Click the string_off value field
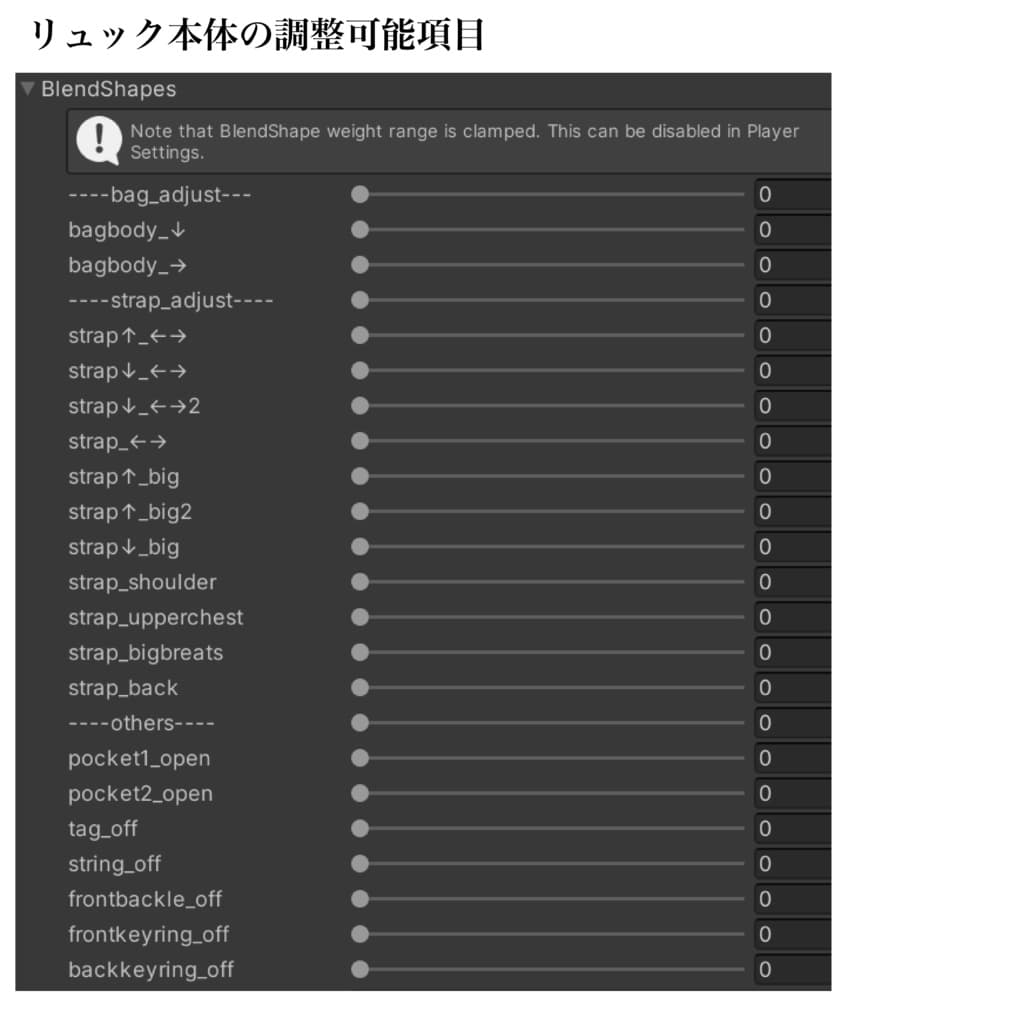The image size is (1024, 1024). click(x=790, y=863)
